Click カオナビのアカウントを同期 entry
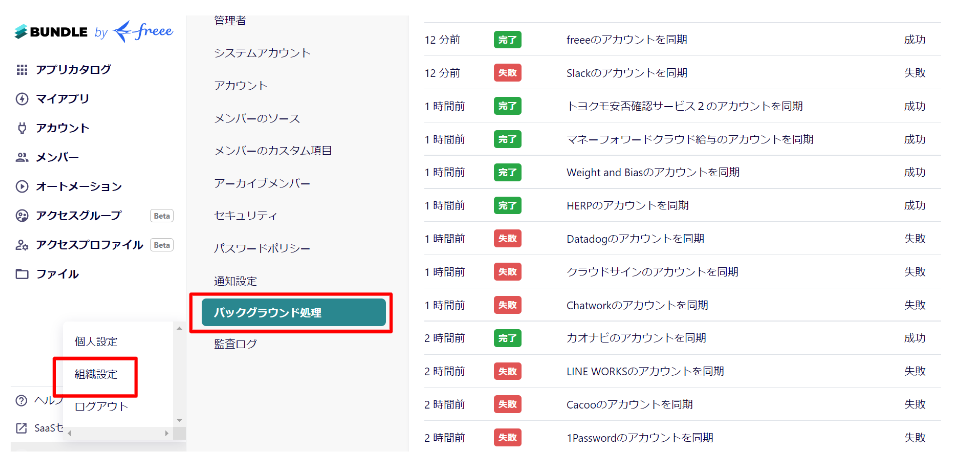The width and height of the screenshot is (963, 469). coord(636,338)
